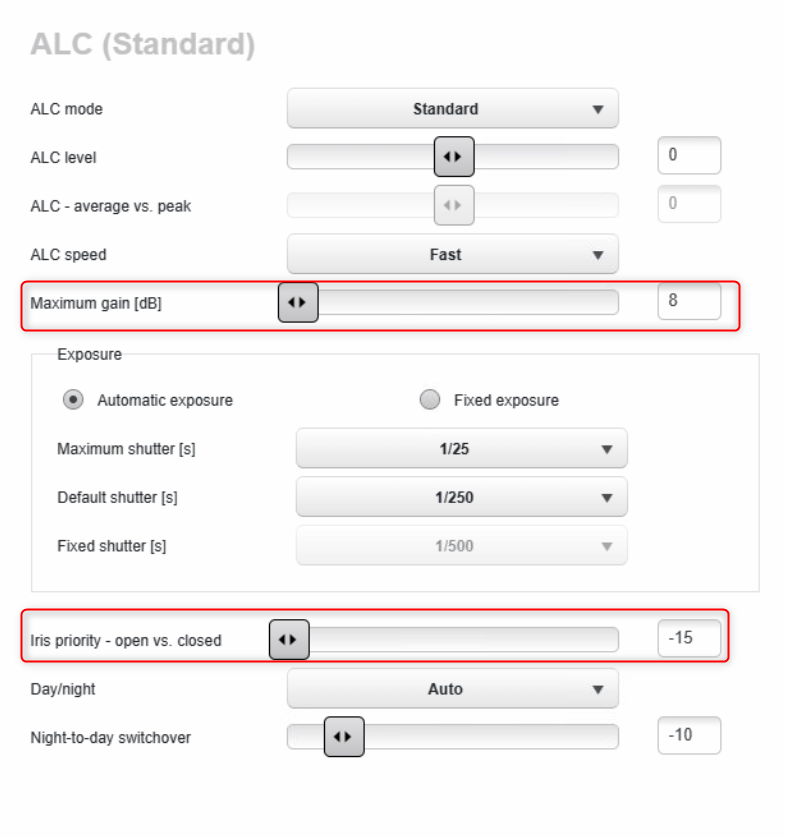Click the Night-to-day switchover slider handle
This screenshot has width=785, height=838.
(x=343, y=737)
